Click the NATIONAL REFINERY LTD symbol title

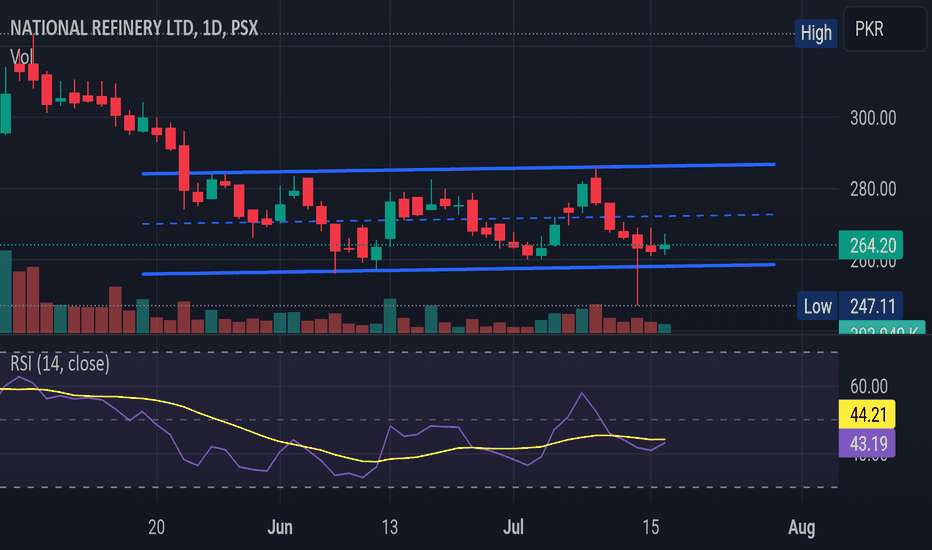pyautogui.click(x=134, y=28)
